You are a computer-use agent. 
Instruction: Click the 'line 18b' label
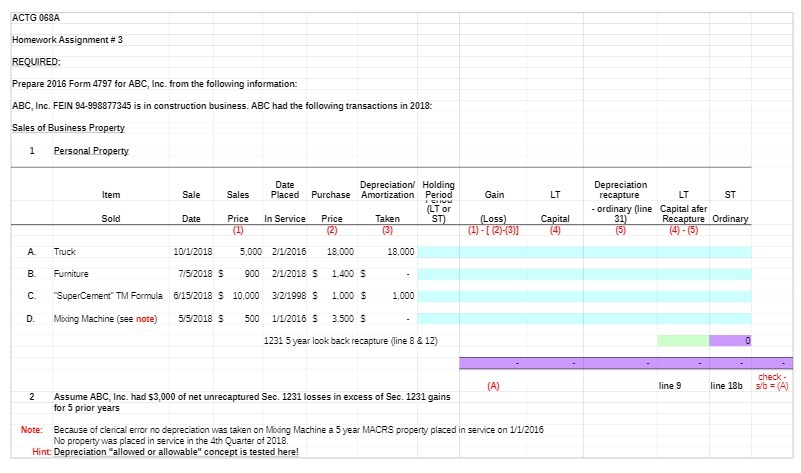click(x=726, y=386)
